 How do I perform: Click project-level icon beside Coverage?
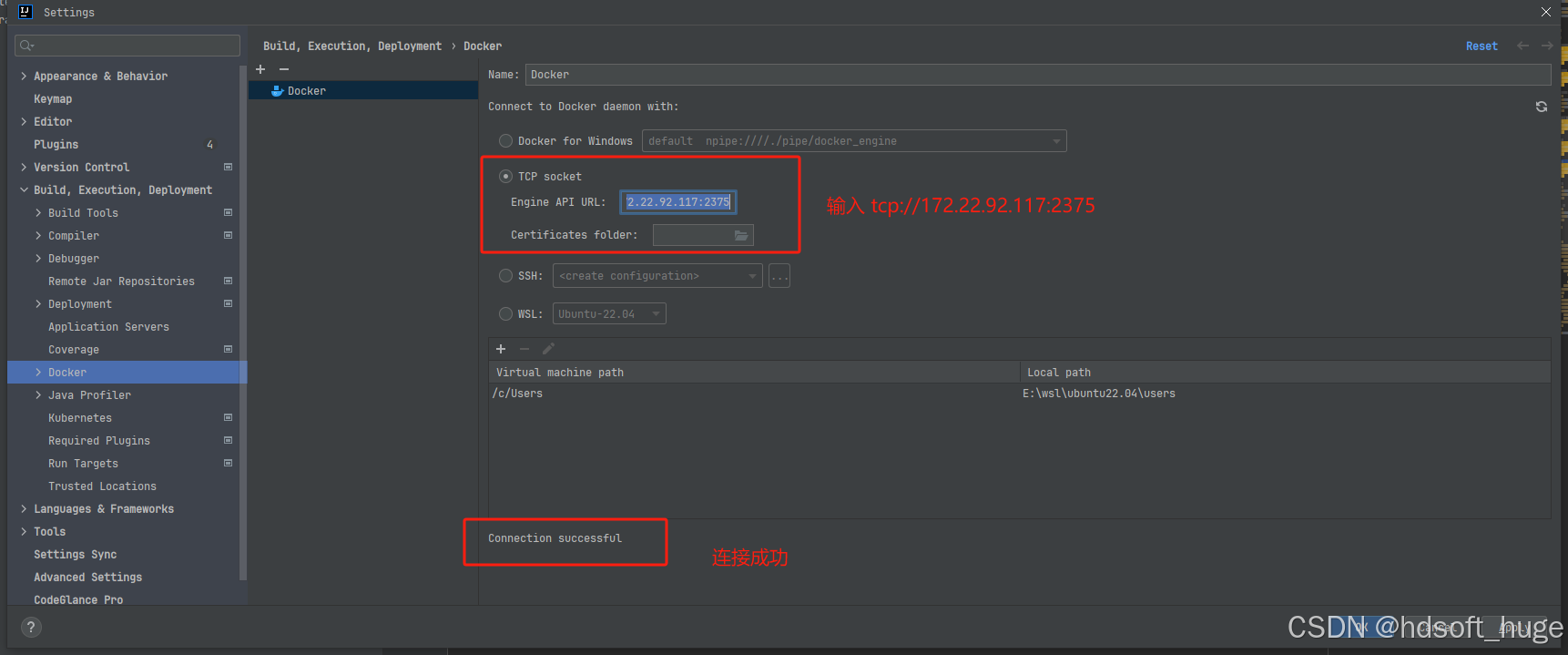pyautogui.click(x=228, y=350)
